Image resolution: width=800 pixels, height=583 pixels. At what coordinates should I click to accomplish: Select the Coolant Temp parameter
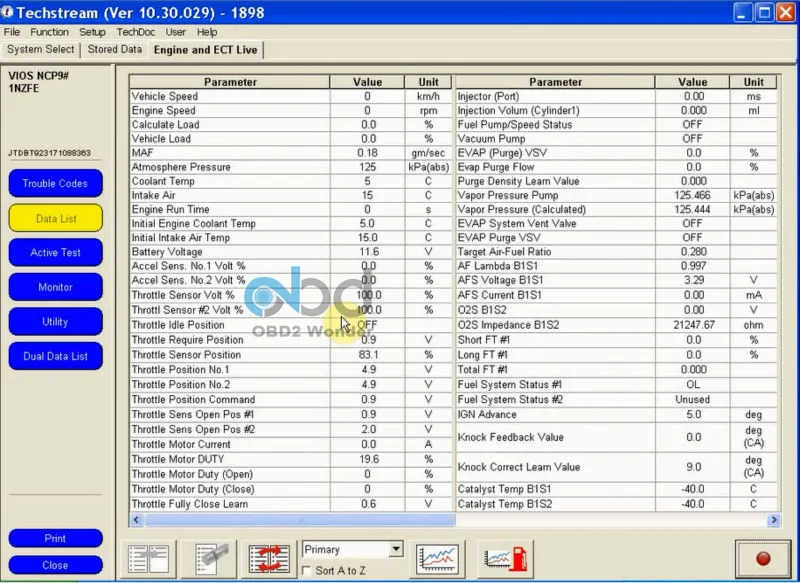230,181
